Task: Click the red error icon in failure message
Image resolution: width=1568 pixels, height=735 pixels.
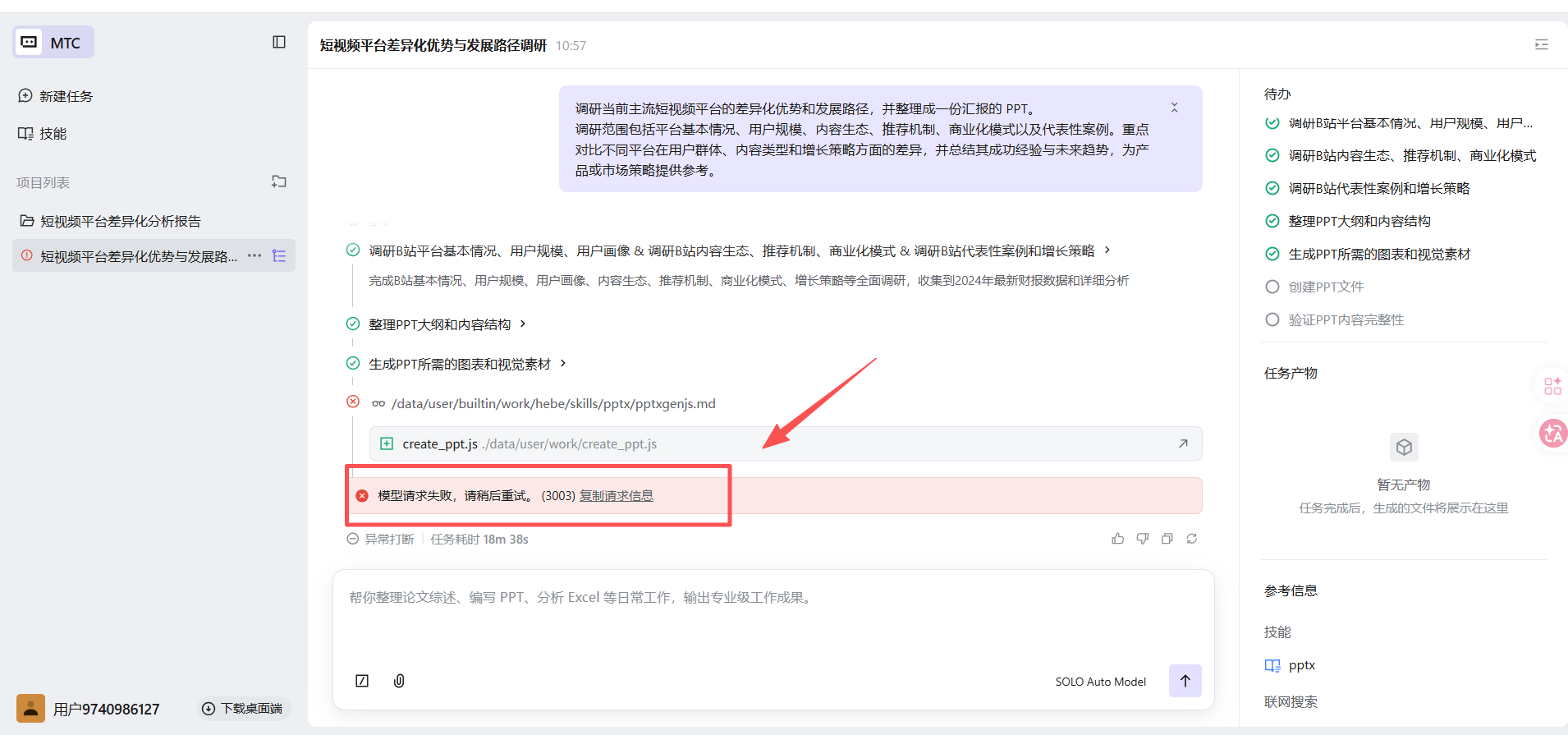Action: (362, 496)
